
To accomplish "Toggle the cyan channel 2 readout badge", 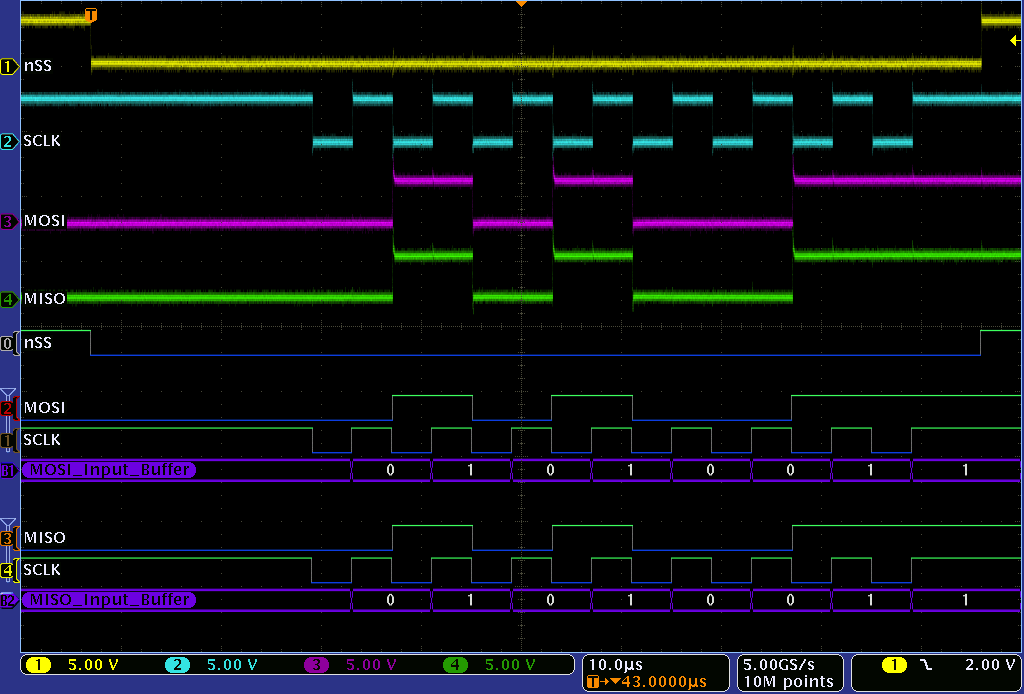I will tap(178, 665).
